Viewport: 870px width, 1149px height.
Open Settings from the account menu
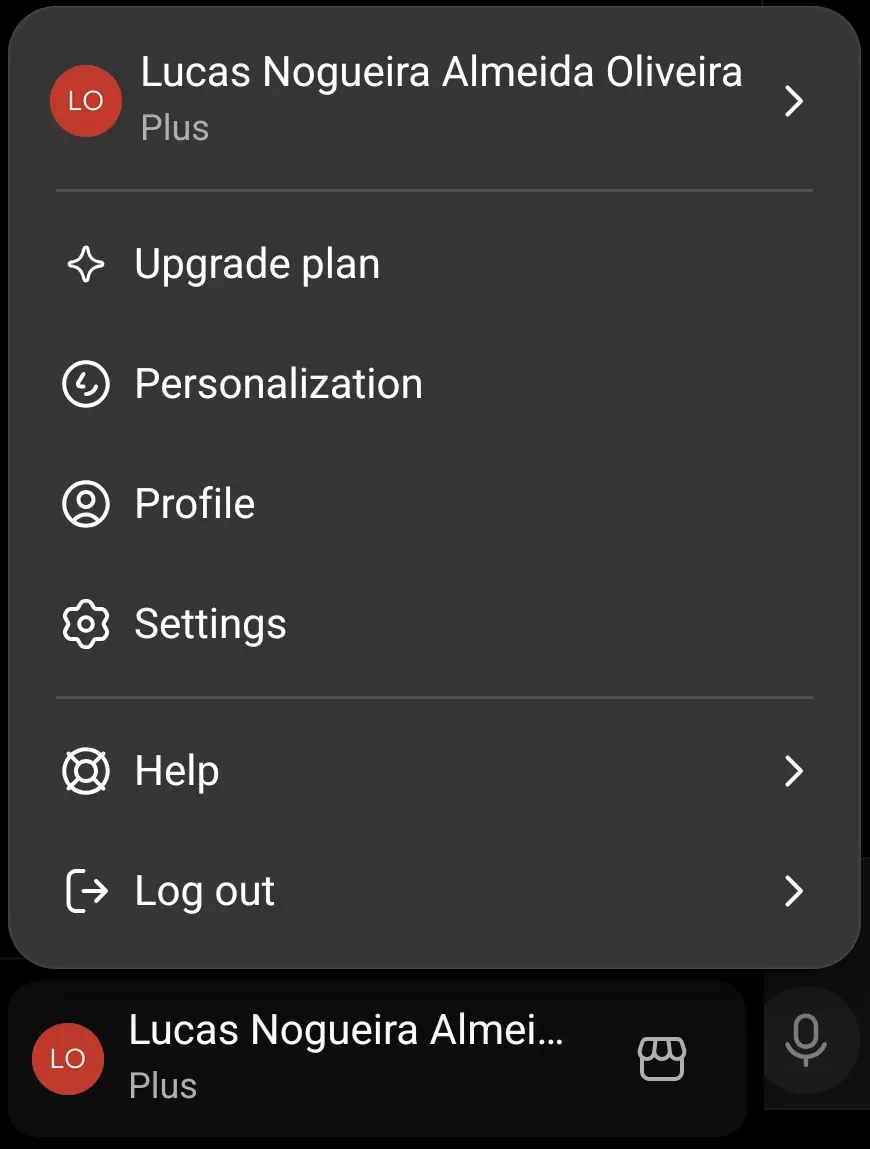(435, 624)
